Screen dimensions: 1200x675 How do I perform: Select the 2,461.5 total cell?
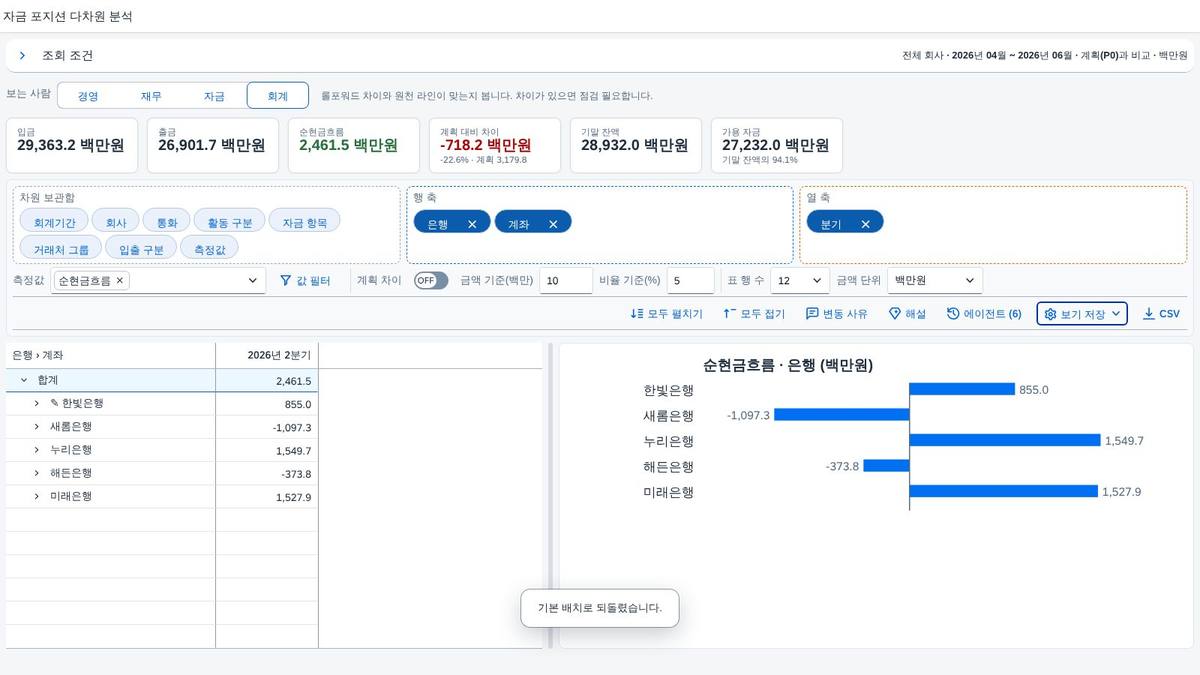click(267, 381)
